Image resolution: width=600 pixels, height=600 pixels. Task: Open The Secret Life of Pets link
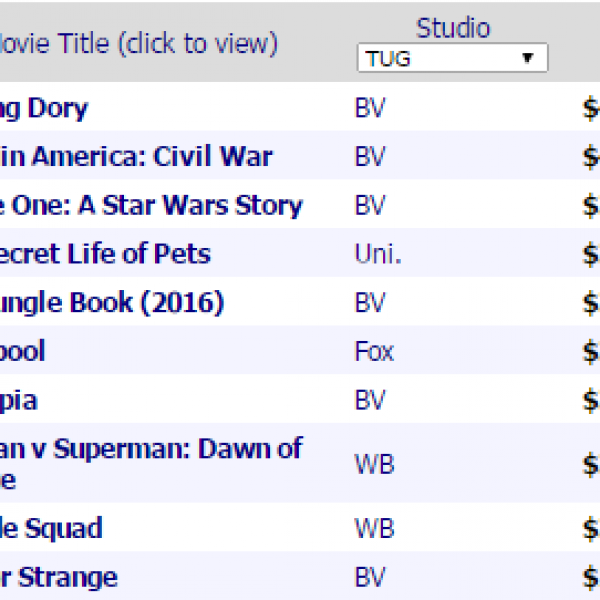105,254
